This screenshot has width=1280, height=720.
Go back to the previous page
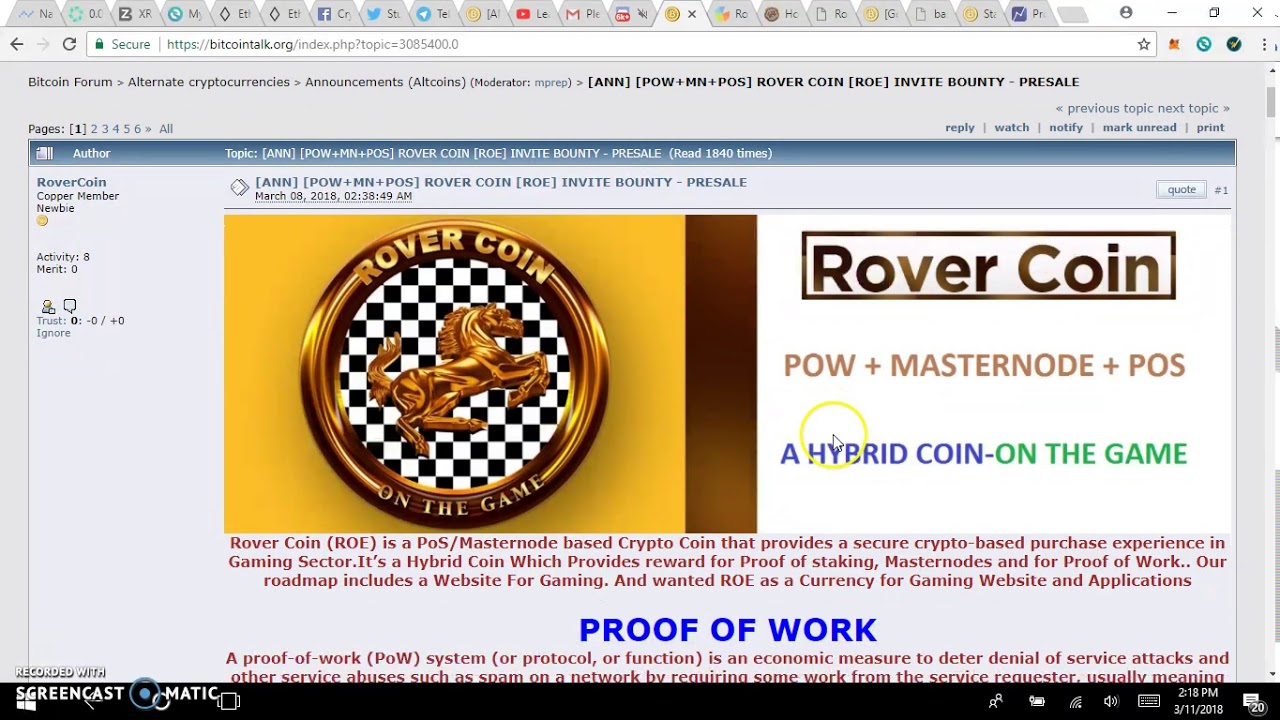tap(16, 44)
